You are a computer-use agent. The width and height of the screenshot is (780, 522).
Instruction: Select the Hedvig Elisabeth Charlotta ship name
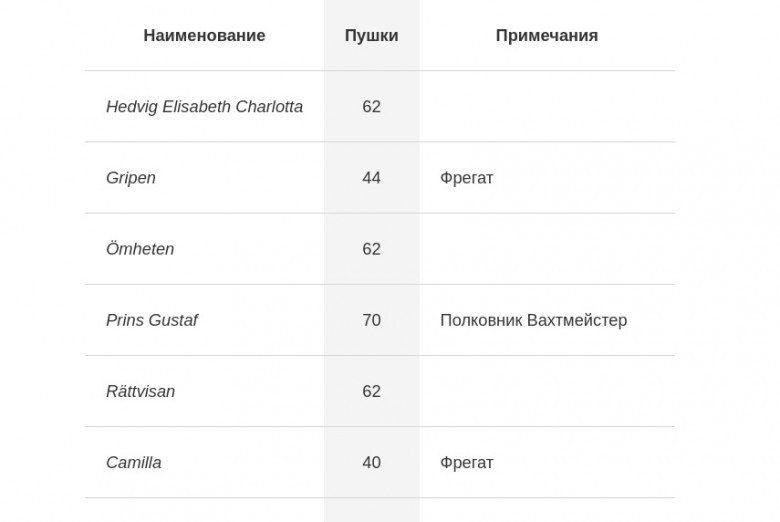[x=204, y=106]
